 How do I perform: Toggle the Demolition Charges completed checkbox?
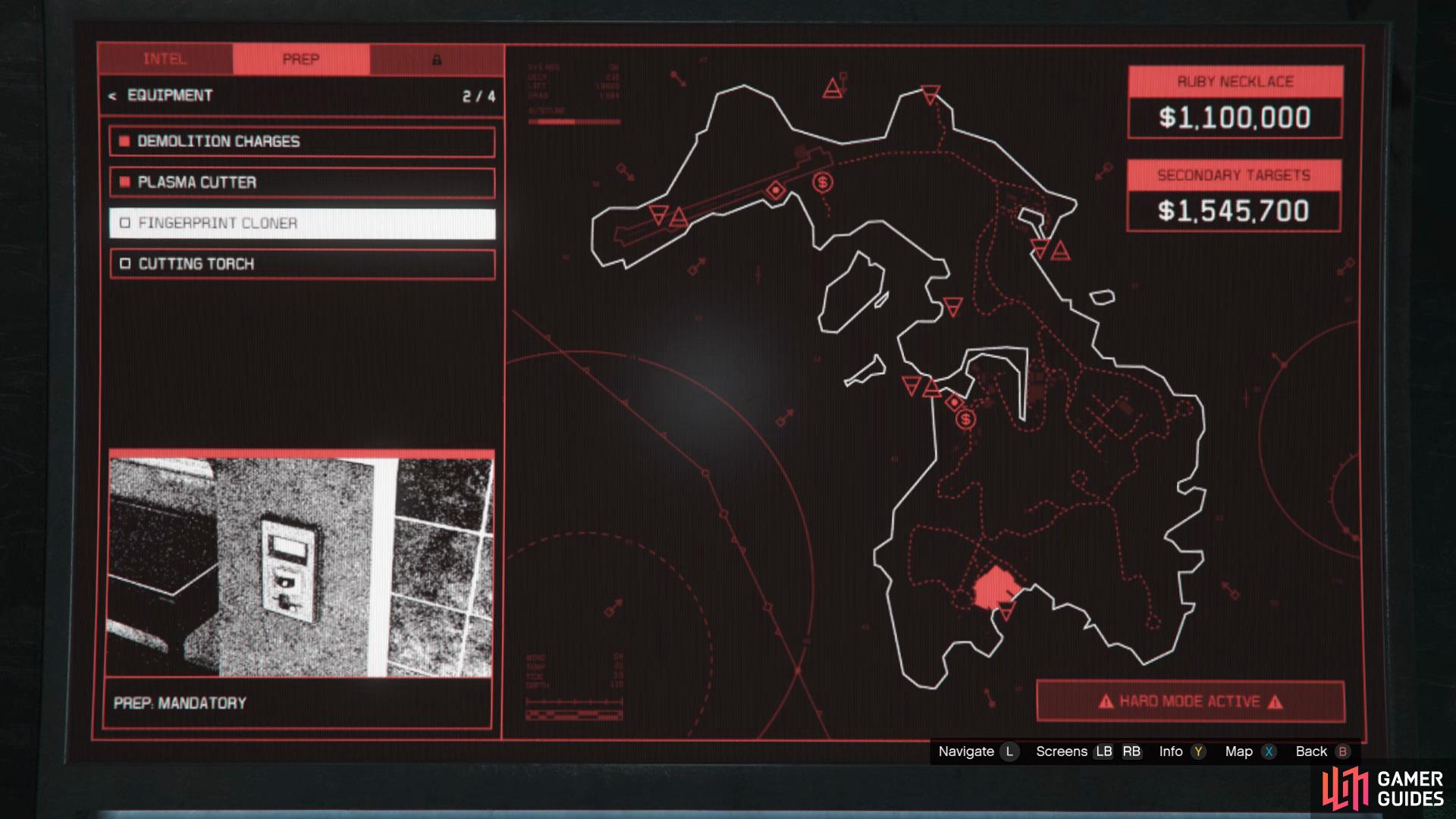(124, 142)
